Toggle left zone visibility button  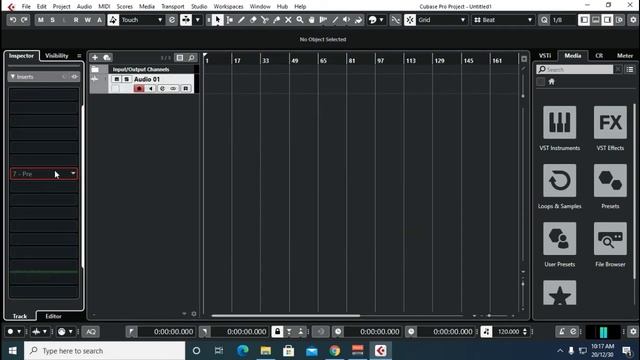point(584,20)
